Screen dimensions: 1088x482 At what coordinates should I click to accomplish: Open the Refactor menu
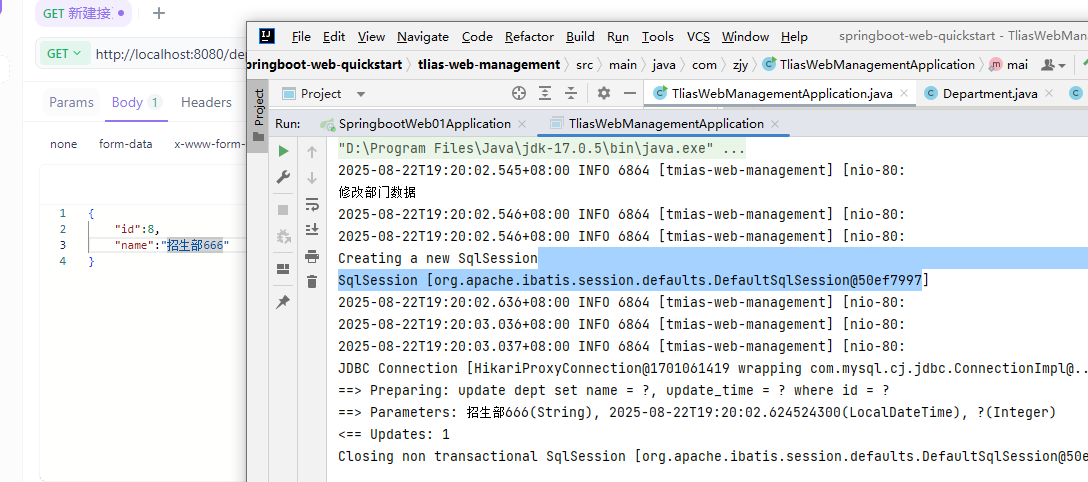coord(529,37)
